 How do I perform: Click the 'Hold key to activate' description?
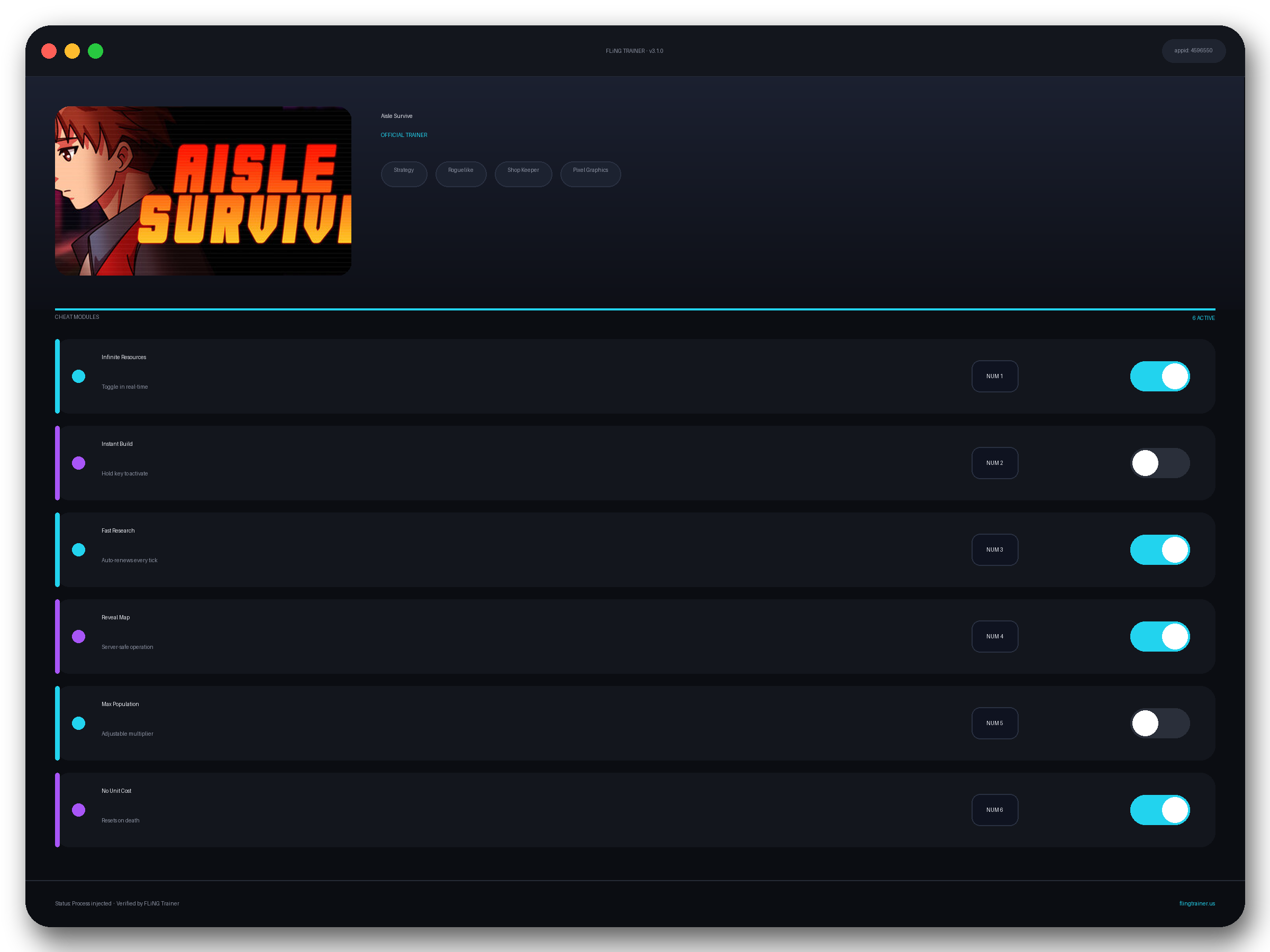pyautogui.click(x=124, y=473)
